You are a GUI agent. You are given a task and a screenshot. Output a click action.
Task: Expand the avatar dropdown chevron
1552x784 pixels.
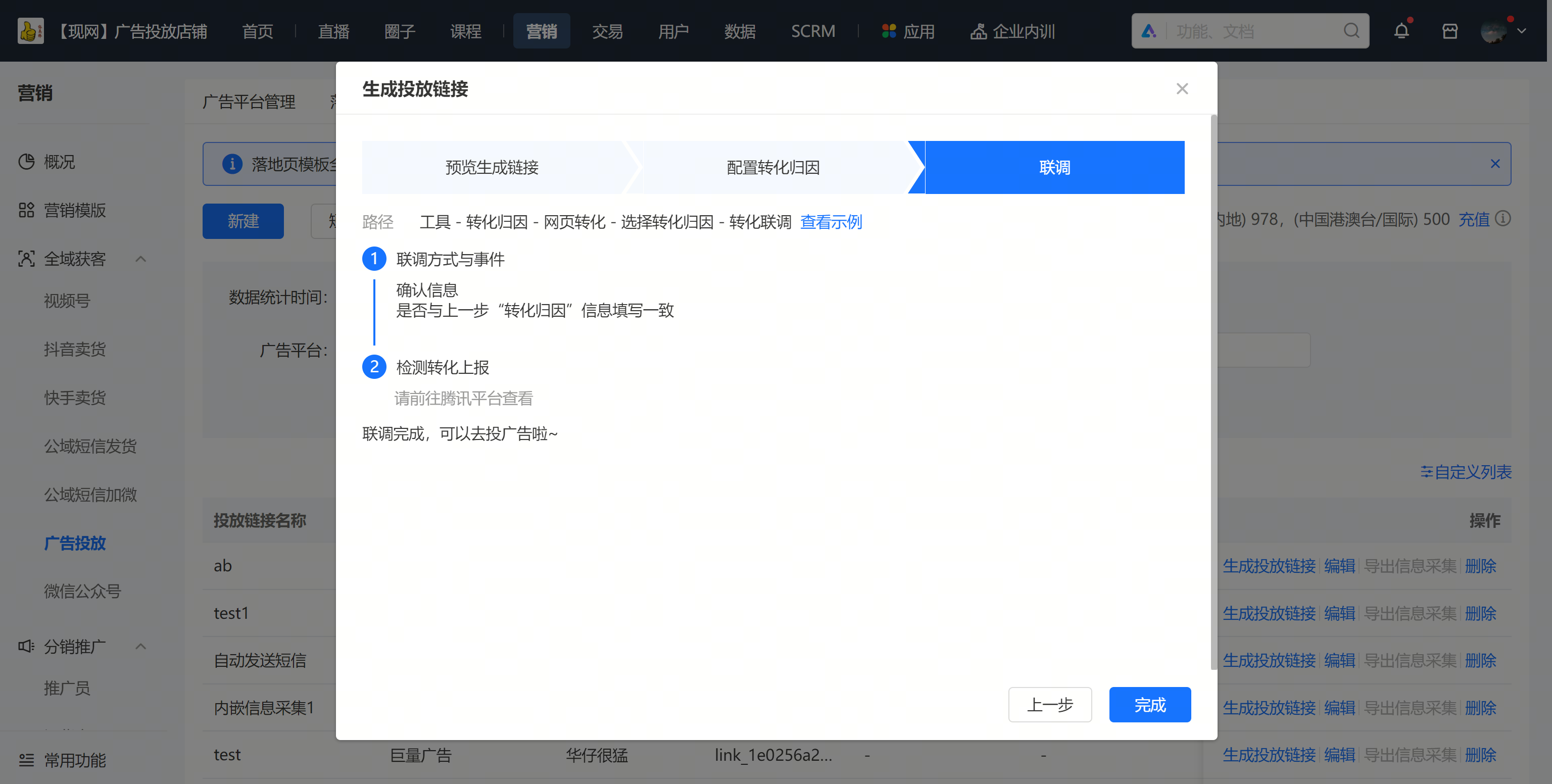1521,31
